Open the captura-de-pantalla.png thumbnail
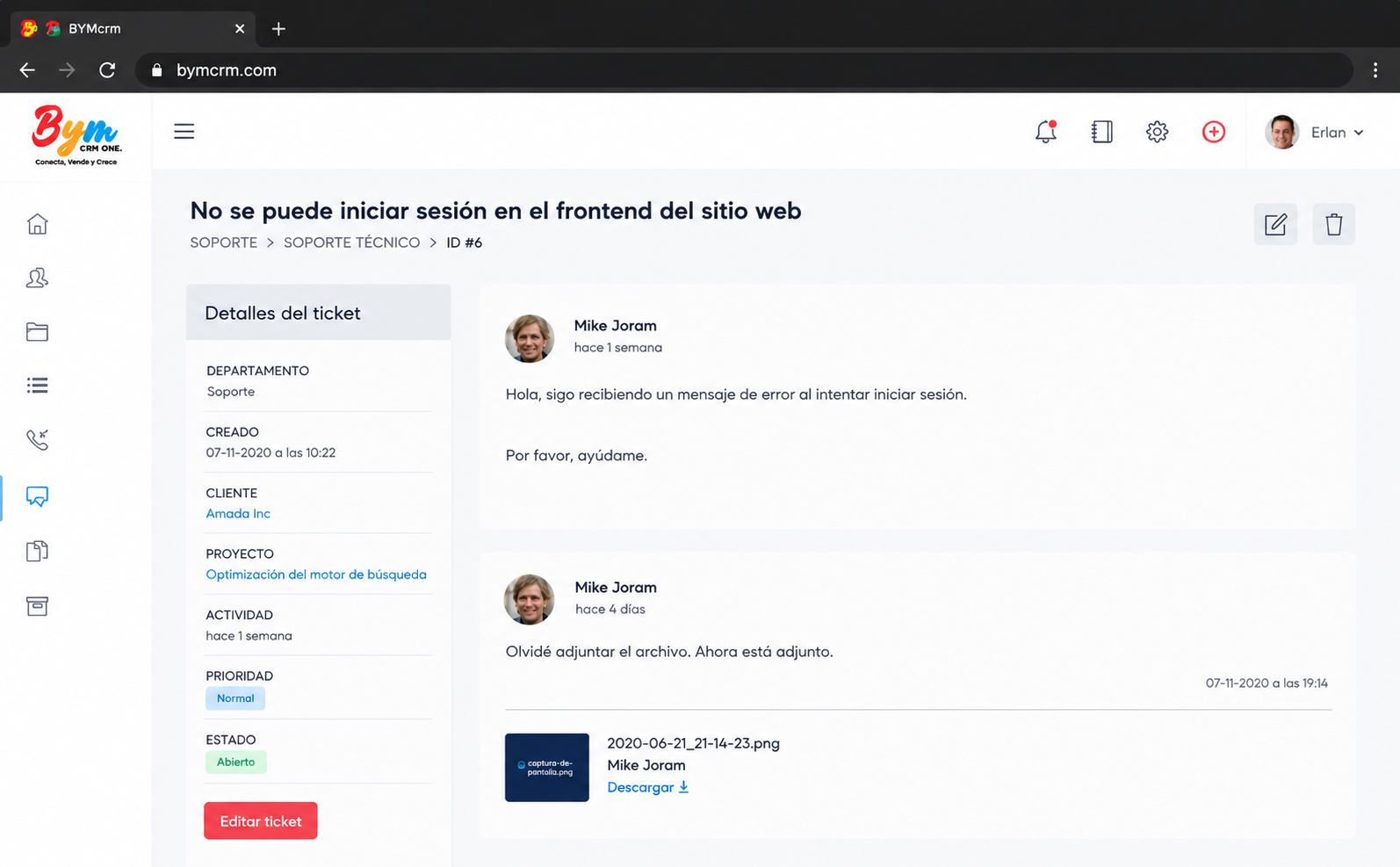The image size is (1400, 867). (547, 768)
